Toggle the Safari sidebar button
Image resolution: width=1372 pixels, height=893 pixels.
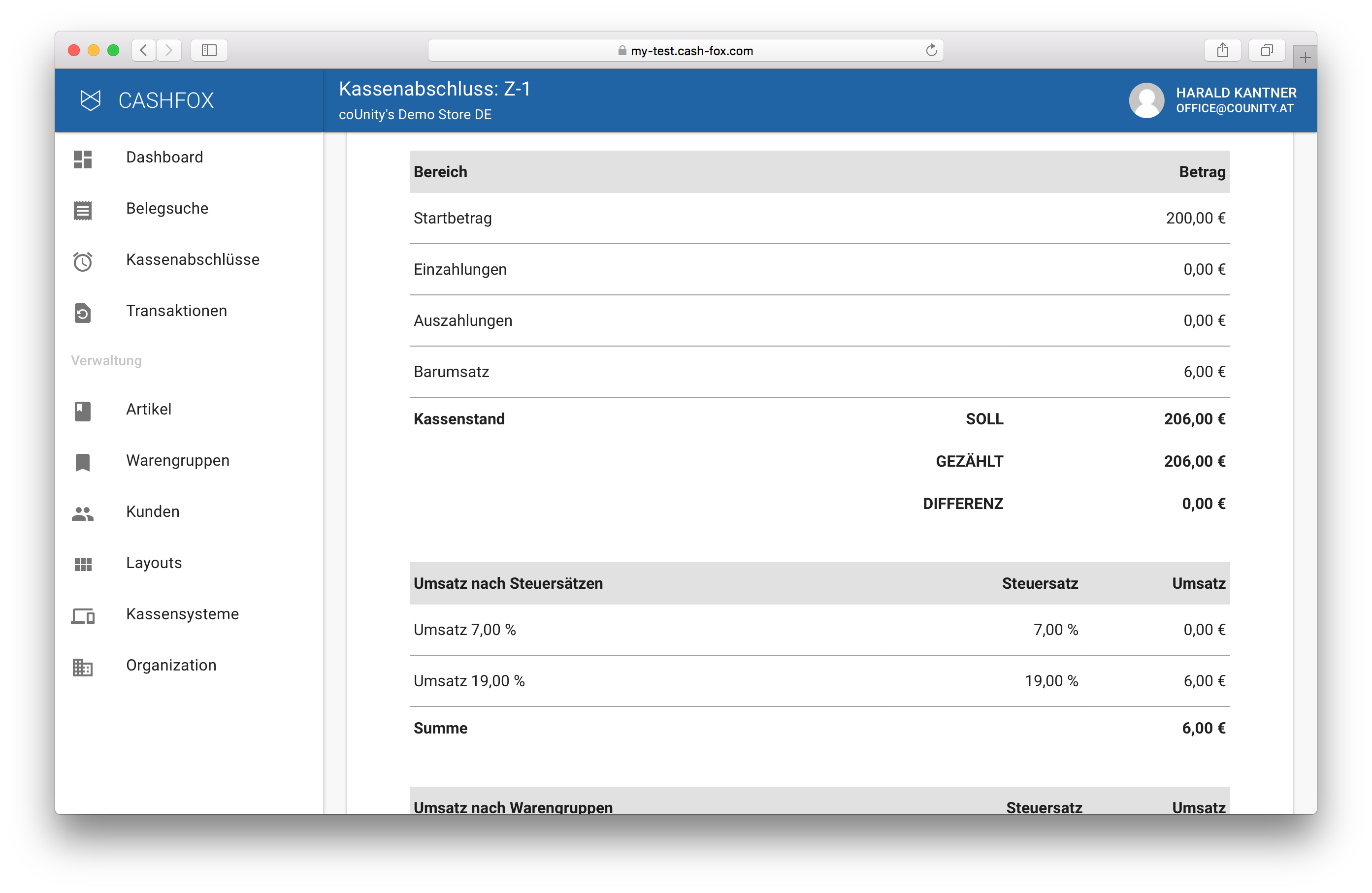coord(209,51)
